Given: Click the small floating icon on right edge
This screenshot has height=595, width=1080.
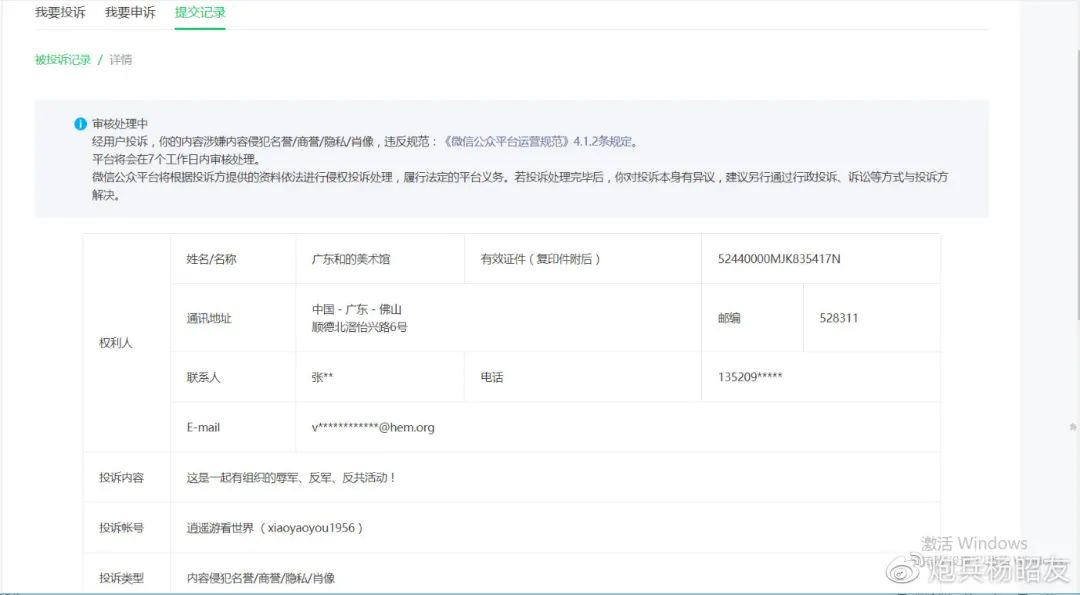Looking at the screenshot, I should click(x=1073, y=427).
